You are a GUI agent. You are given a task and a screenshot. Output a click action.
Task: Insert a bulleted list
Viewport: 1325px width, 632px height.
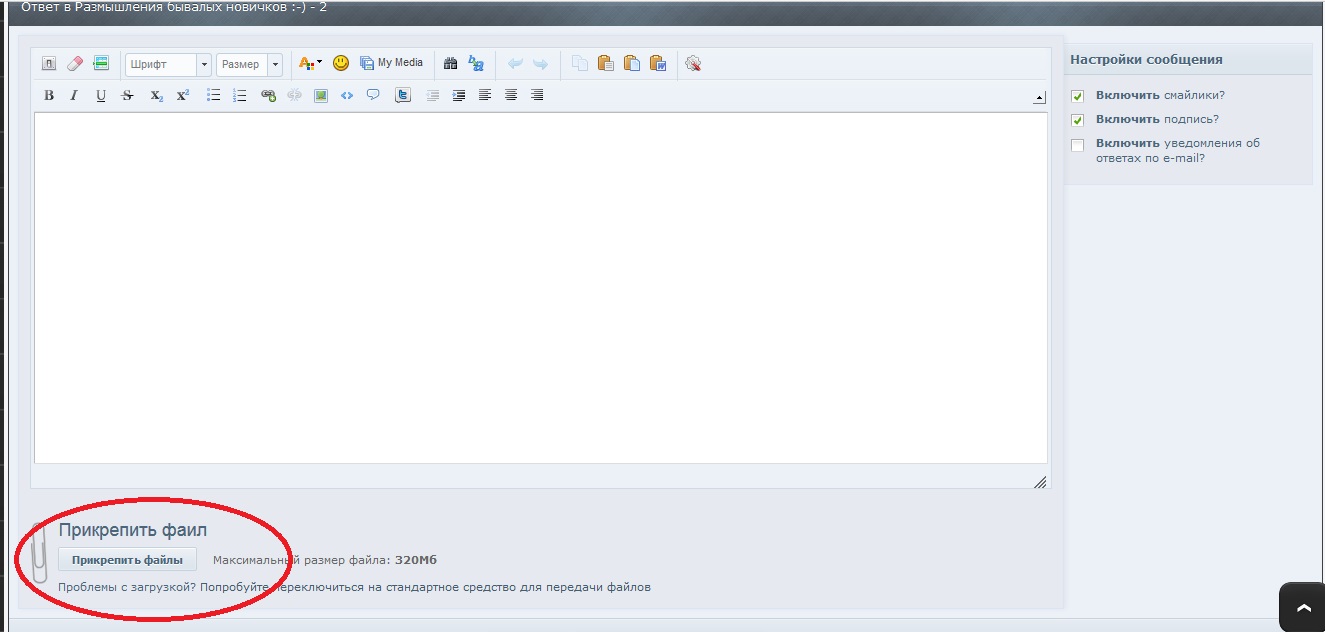tap(213, 96)
